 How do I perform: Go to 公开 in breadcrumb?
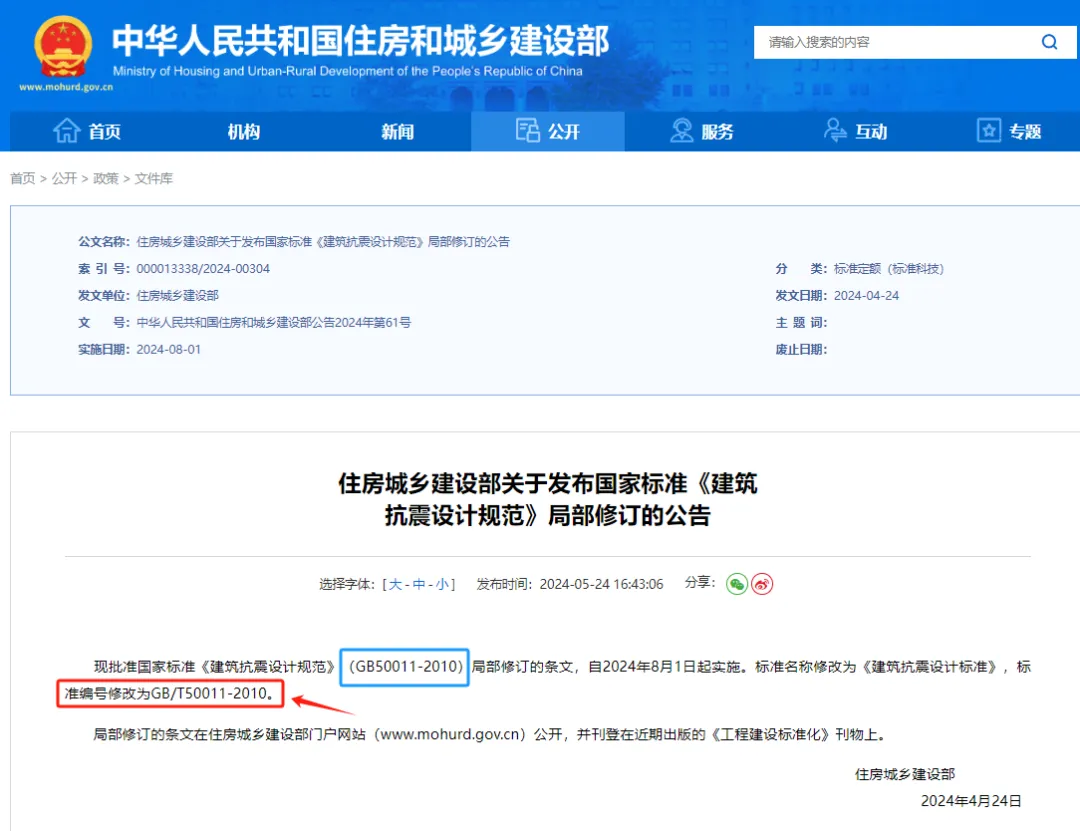pyautogui.click(x=64, y=178)
